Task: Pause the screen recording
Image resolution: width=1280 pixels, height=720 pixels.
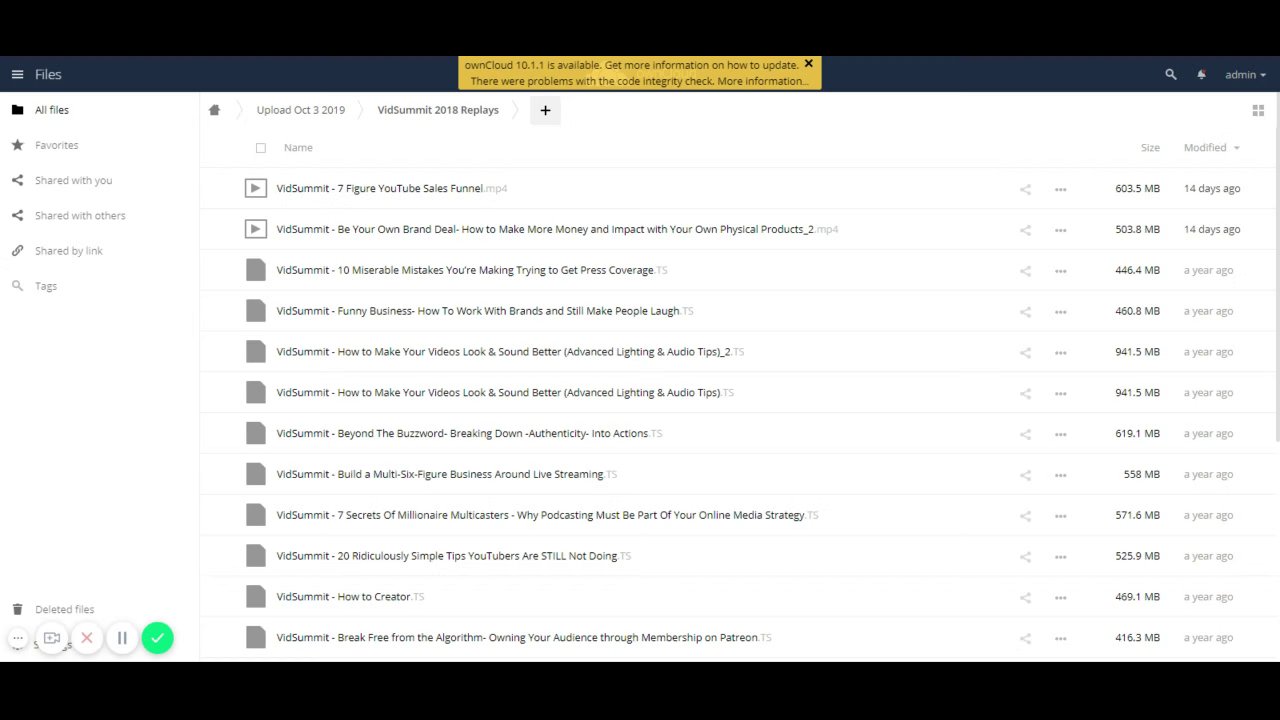Action: click(x=122, y=638)
